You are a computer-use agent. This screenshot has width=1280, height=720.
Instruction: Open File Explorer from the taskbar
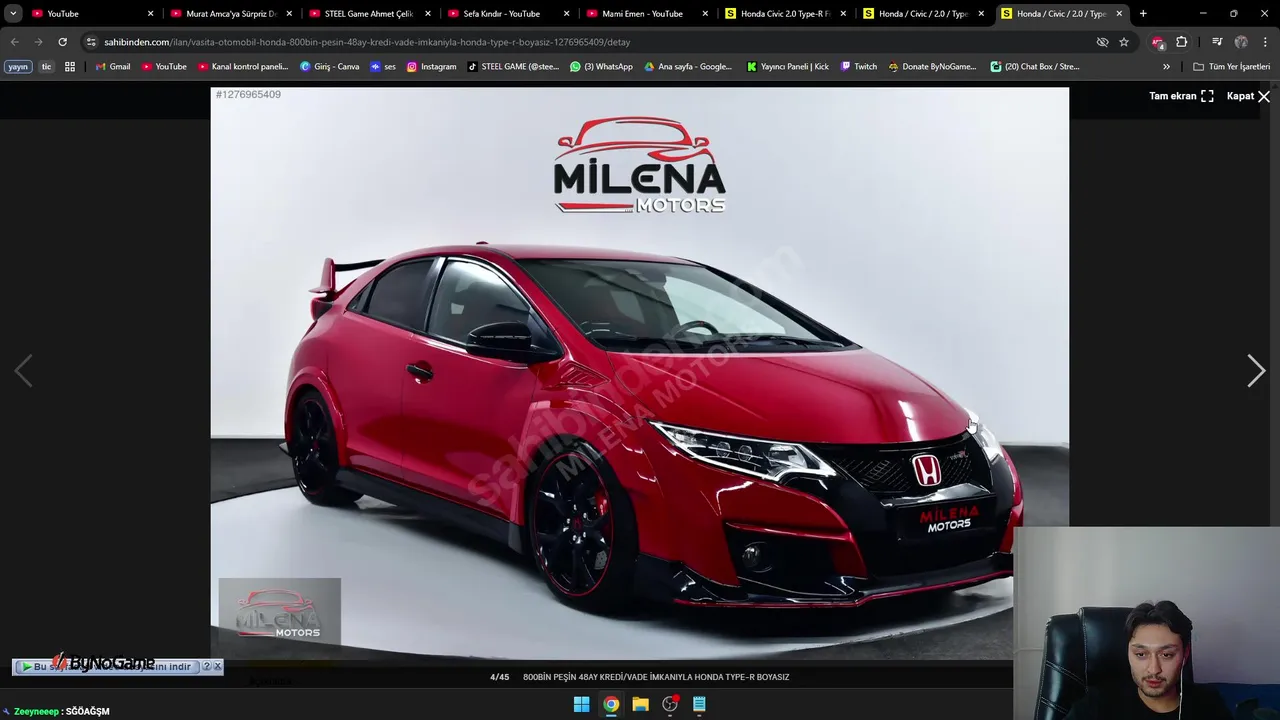[x=640, y=704]
